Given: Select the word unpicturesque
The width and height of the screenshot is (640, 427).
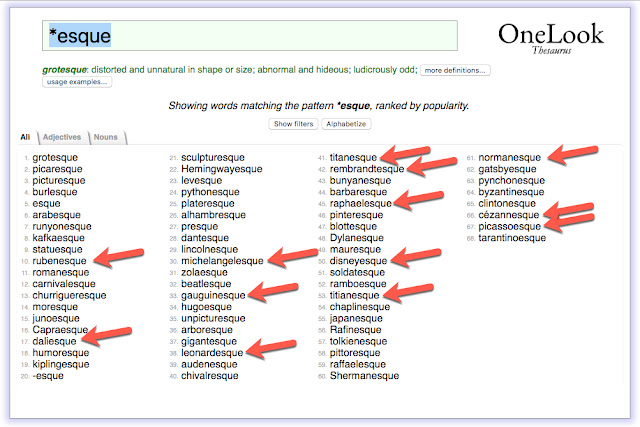Looking at the screenshot, I should tap(213, 318).
